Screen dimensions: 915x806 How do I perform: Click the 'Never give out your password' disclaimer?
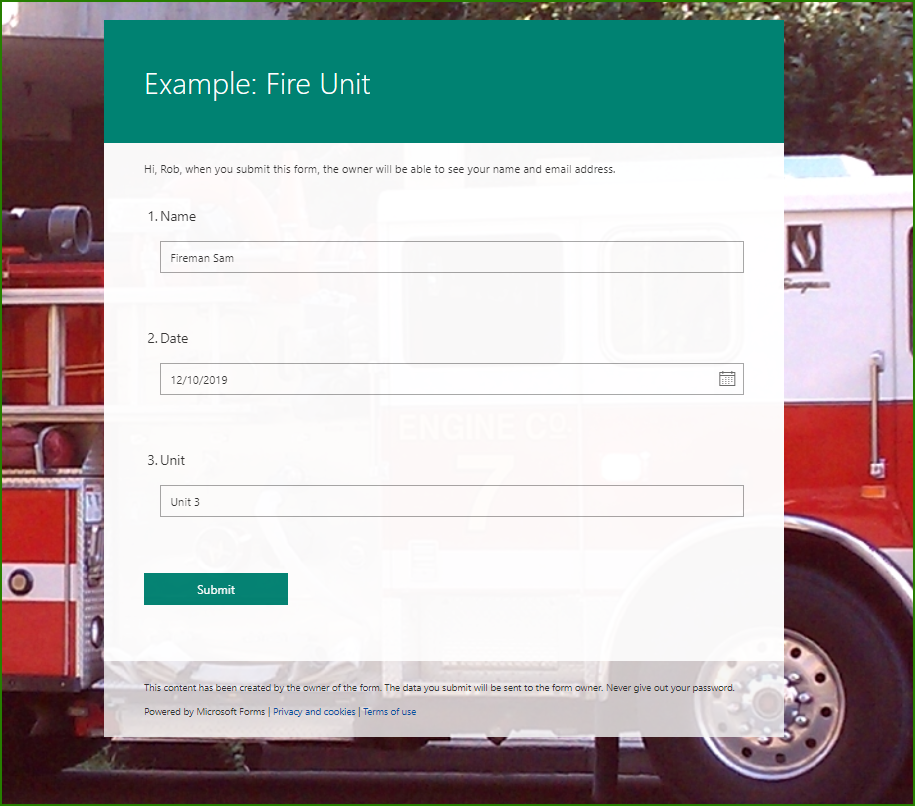click(670, 688)
